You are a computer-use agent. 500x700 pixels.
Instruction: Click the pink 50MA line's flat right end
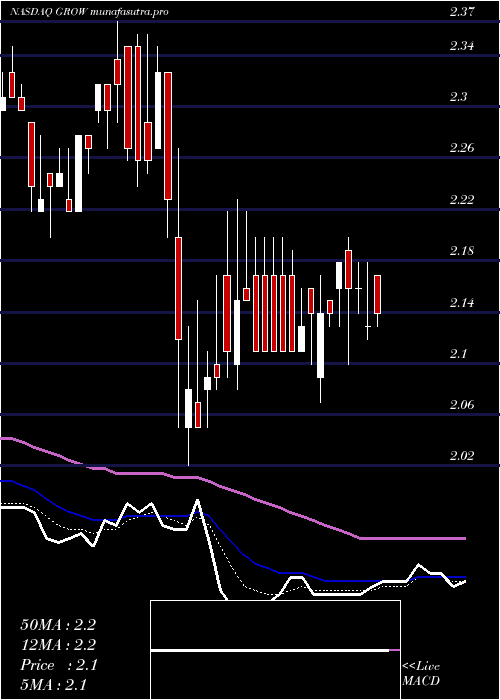(x=413, y=539)
